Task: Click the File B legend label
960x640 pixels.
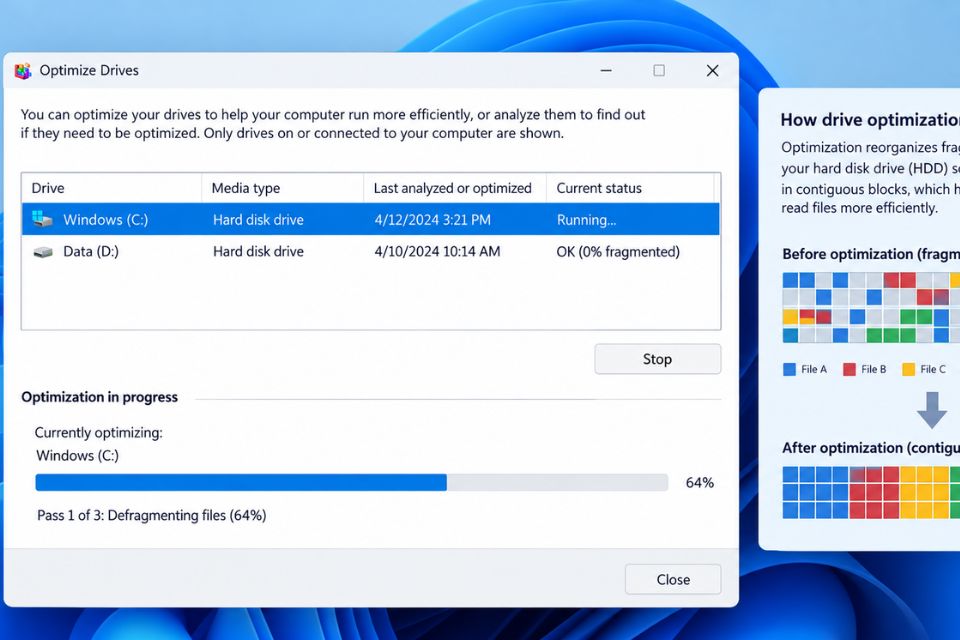Action: coord(874,369)
